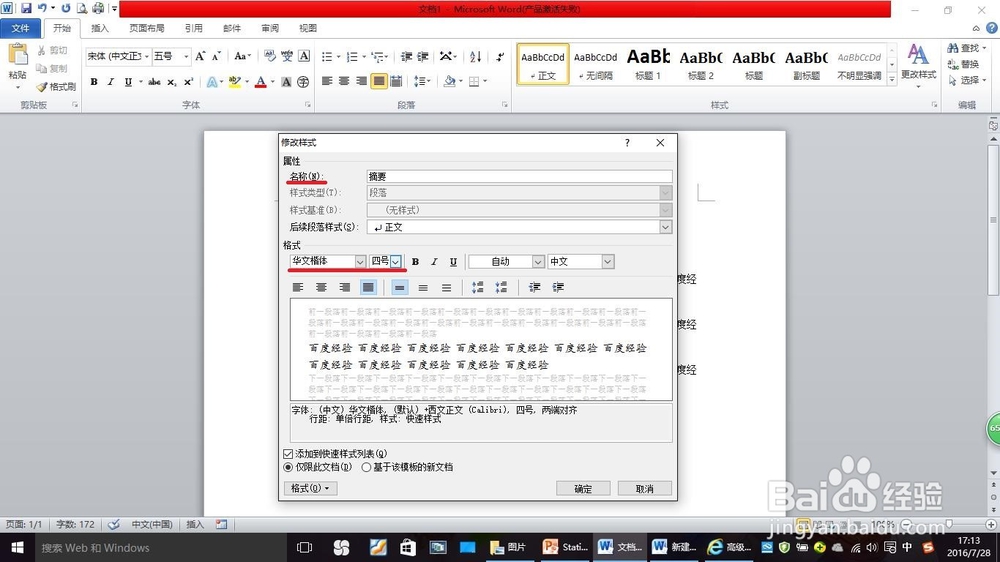The image size is (1000, 562).
Task: Click the shading paint bucket icon
Action: (x=450, y=82)
